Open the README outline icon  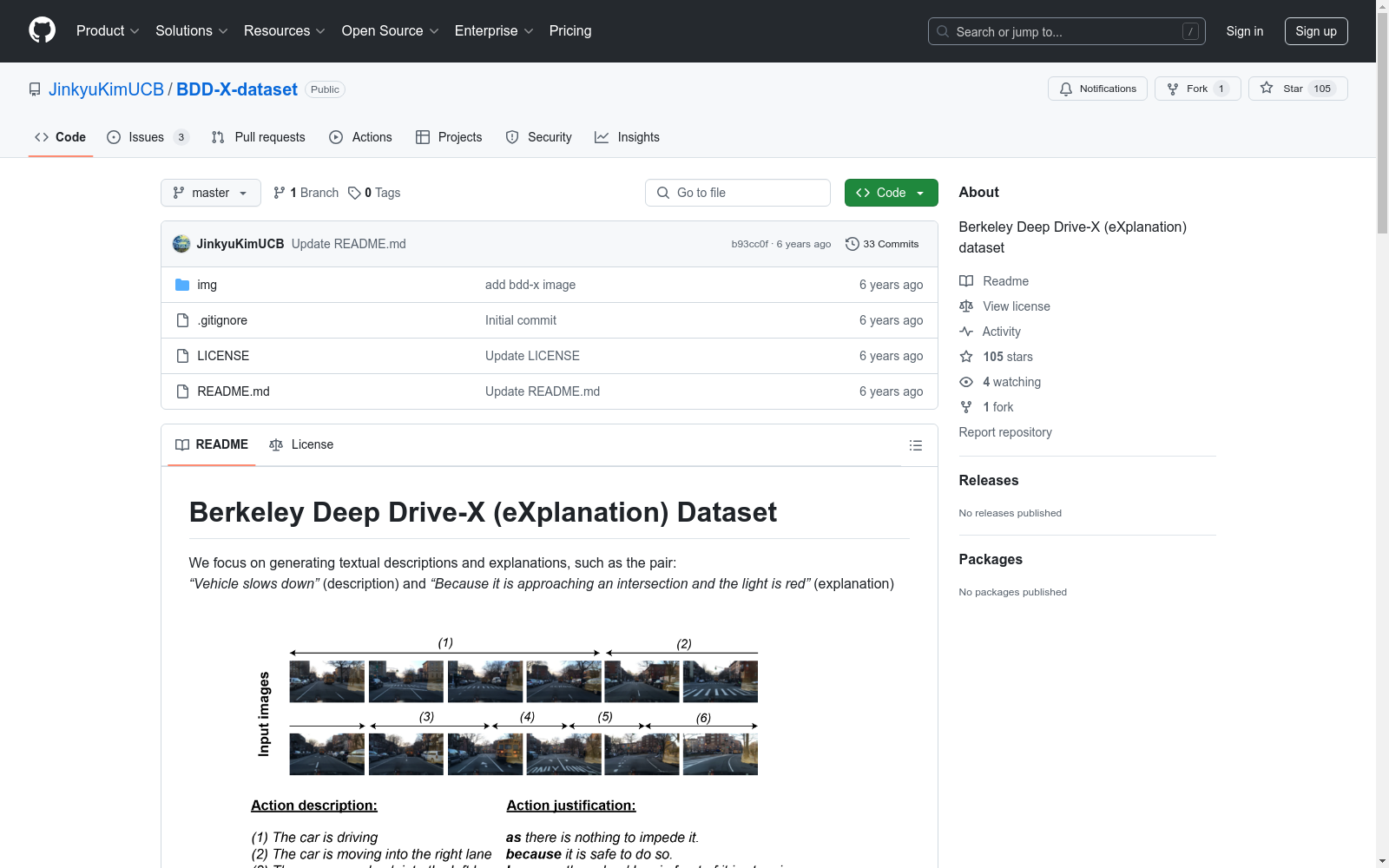pos(915,445)
